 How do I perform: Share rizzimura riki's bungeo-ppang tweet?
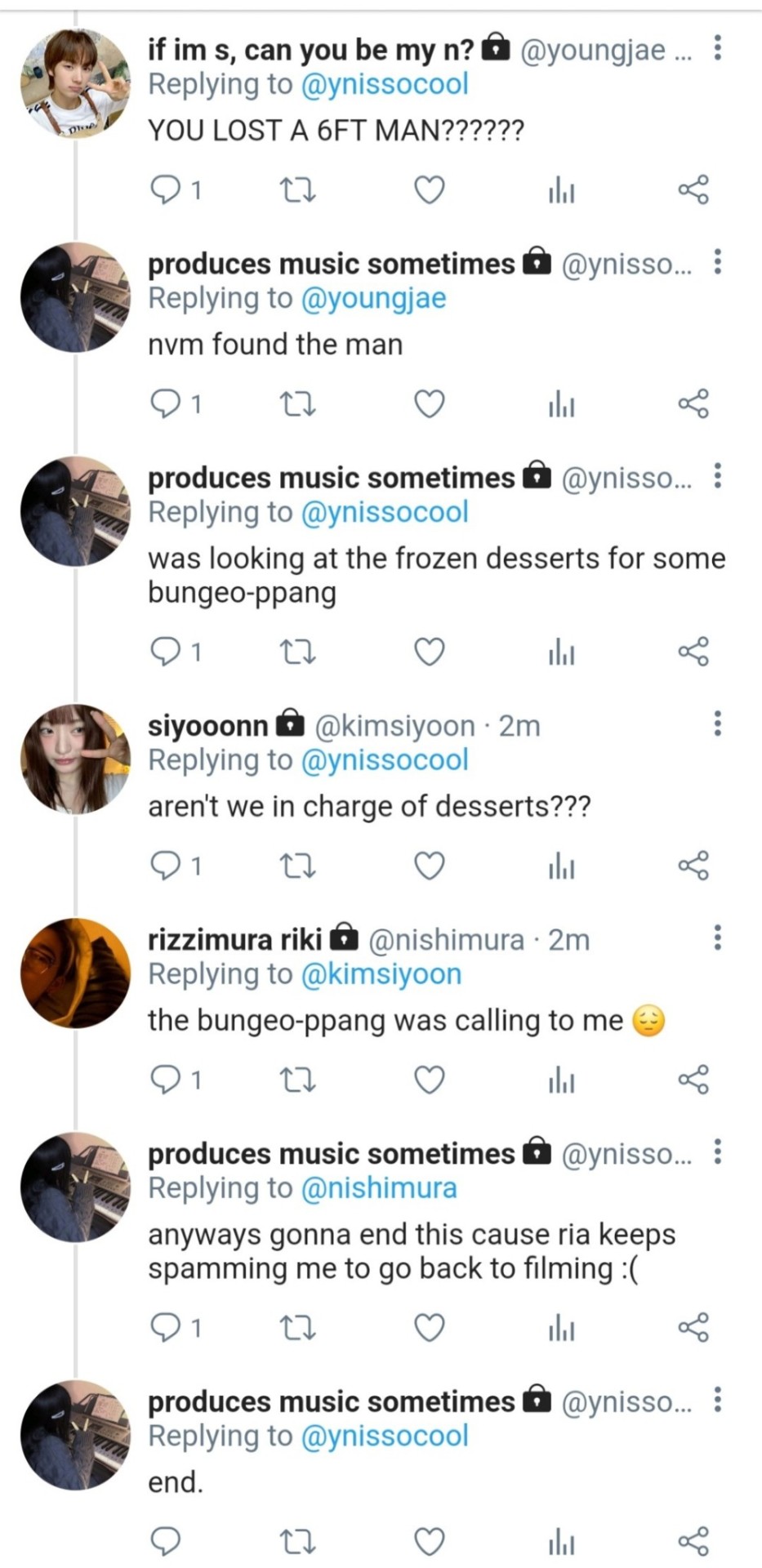pos(693,1080)
